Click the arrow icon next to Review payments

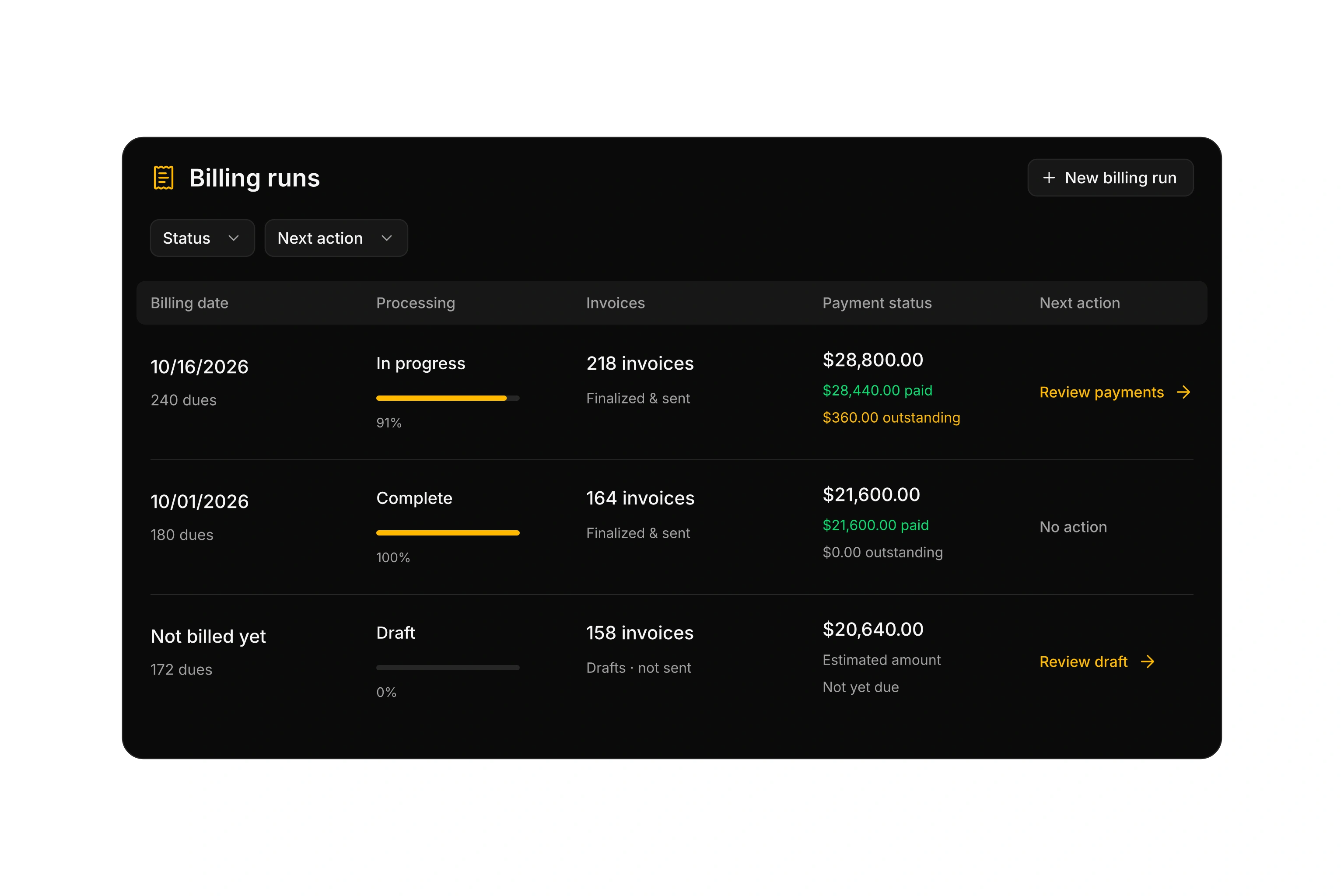[x=1183, y=392]
